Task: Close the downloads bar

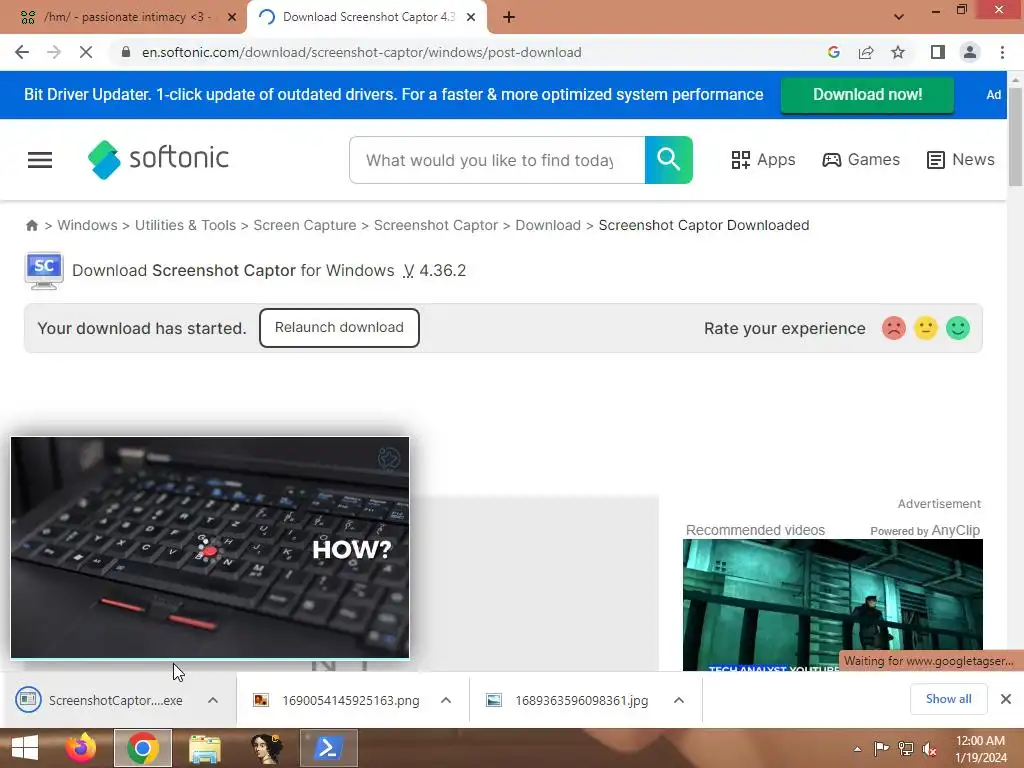Action: point(1006,699)
